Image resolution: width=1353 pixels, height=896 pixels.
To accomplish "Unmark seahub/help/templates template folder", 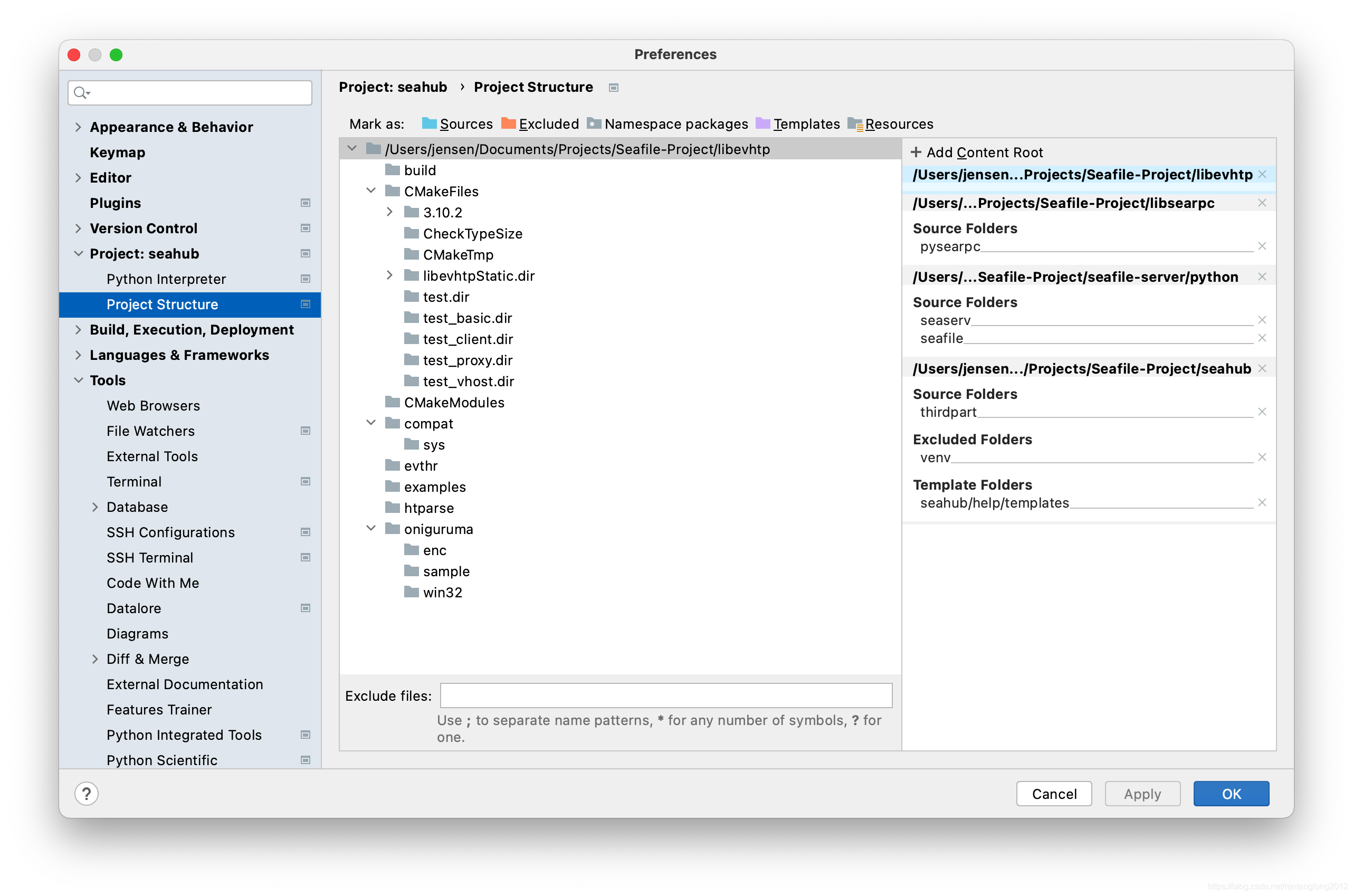I will coord(1262,503).
